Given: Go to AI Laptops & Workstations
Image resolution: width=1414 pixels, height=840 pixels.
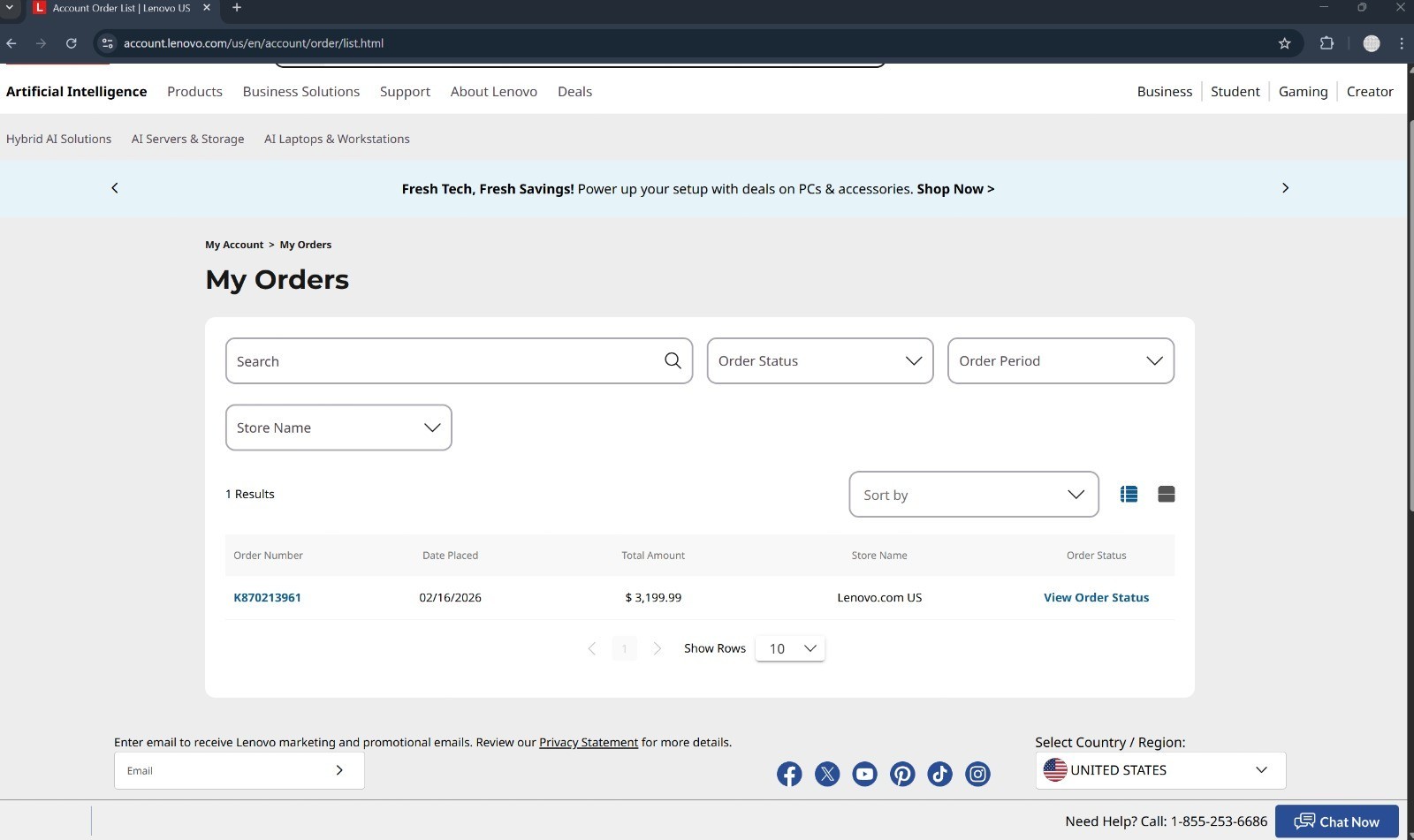Looking at the screenshot, I should [x=337, y=139].
